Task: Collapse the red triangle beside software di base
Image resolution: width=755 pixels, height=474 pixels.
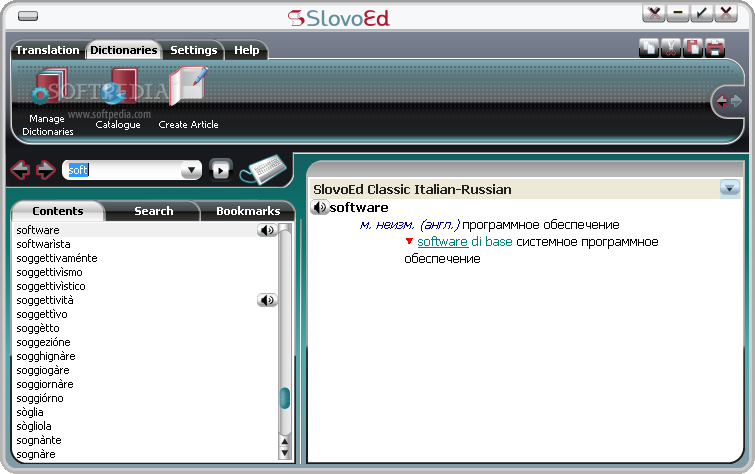Action: coord(409,241)
